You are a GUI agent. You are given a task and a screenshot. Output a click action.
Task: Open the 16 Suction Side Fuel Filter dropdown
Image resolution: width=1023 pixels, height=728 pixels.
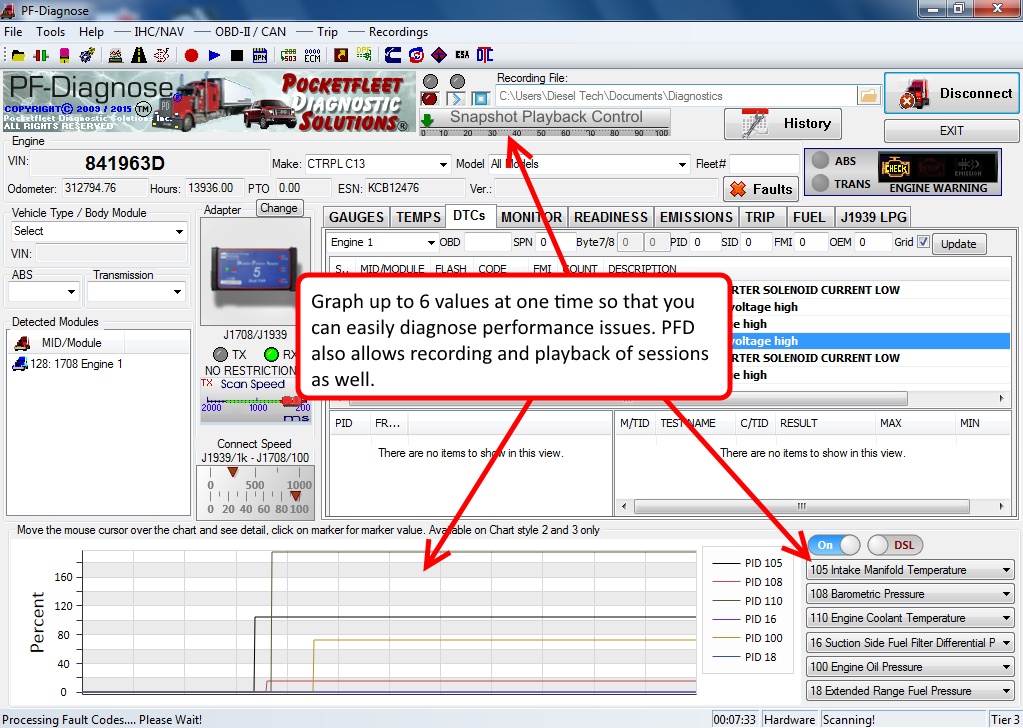click(x=910, y=643)
